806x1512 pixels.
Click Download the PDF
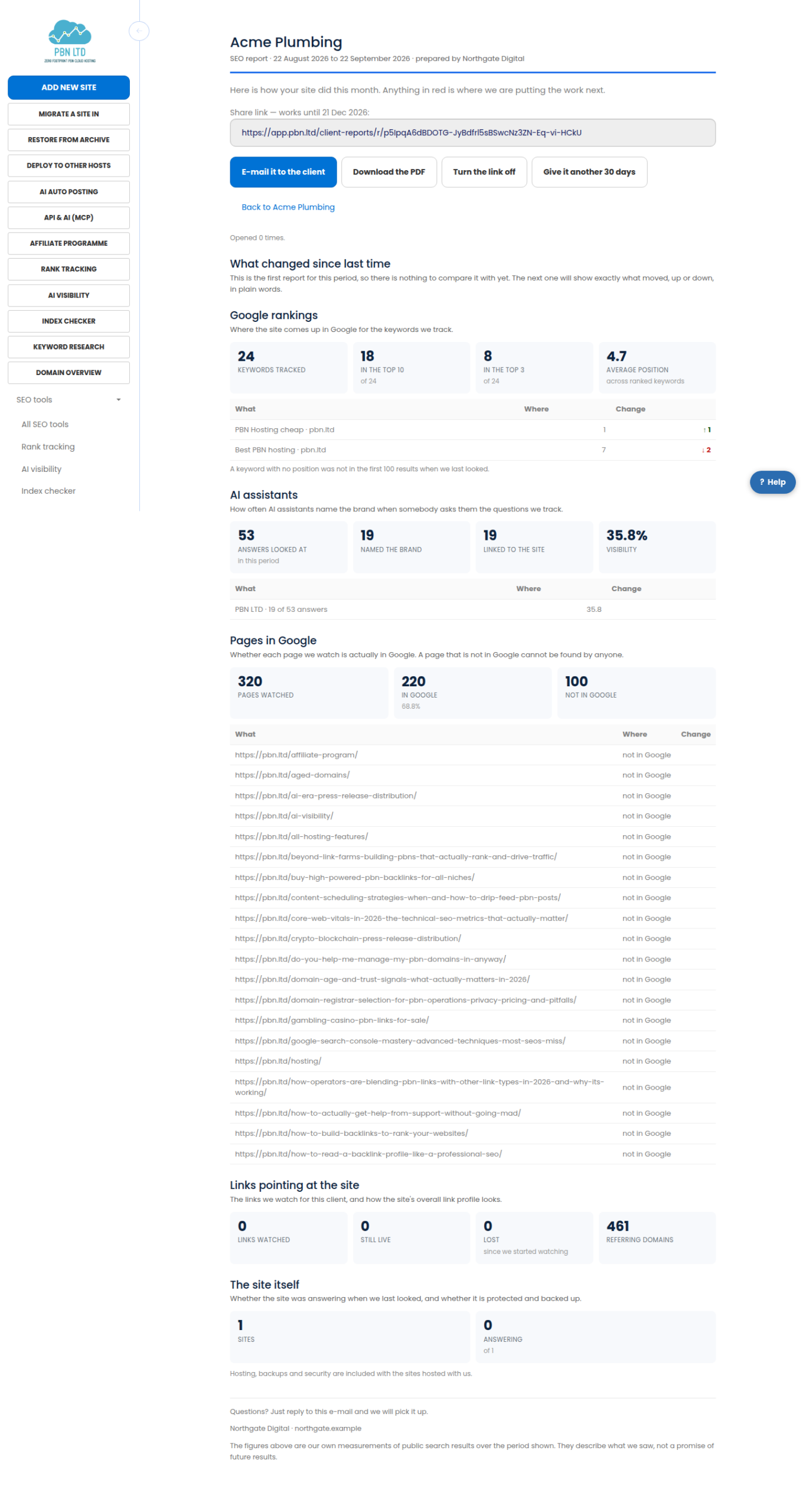(388, 171)
